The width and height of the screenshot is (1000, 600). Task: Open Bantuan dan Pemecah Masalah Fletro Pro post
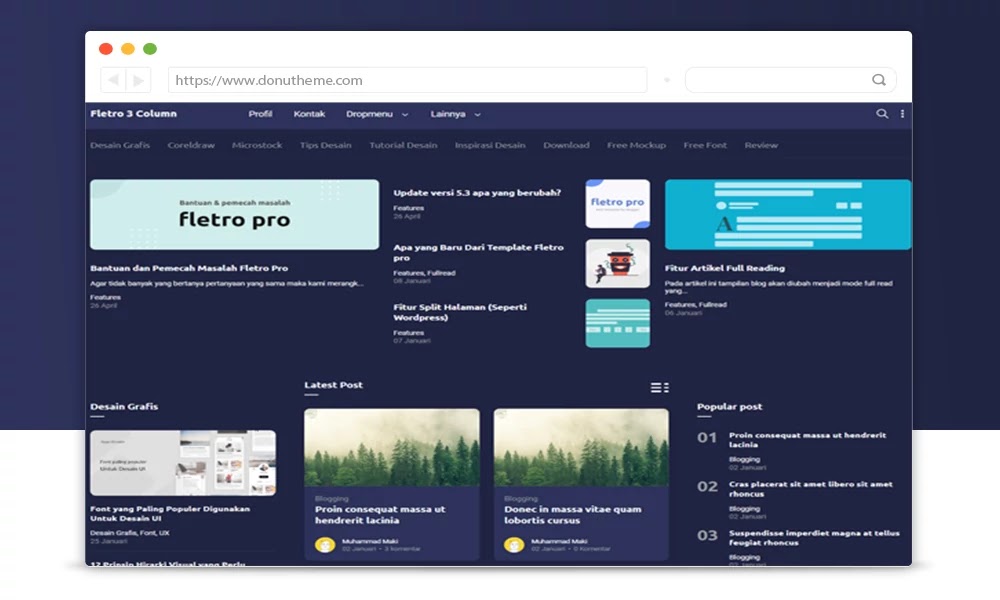[x=189, y=268]
